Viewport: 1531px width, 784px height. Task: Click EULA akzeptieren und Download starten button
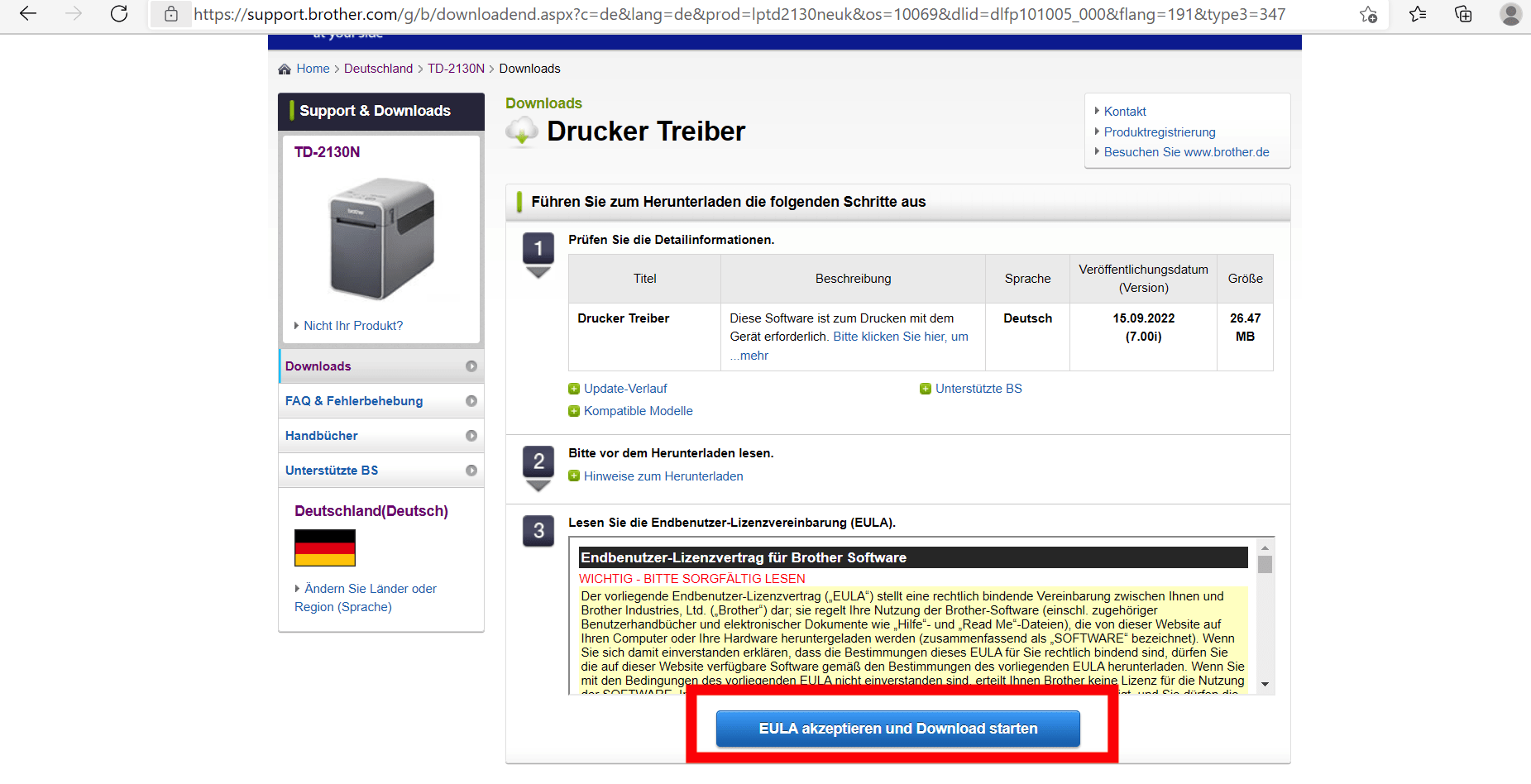pos(898,729)
